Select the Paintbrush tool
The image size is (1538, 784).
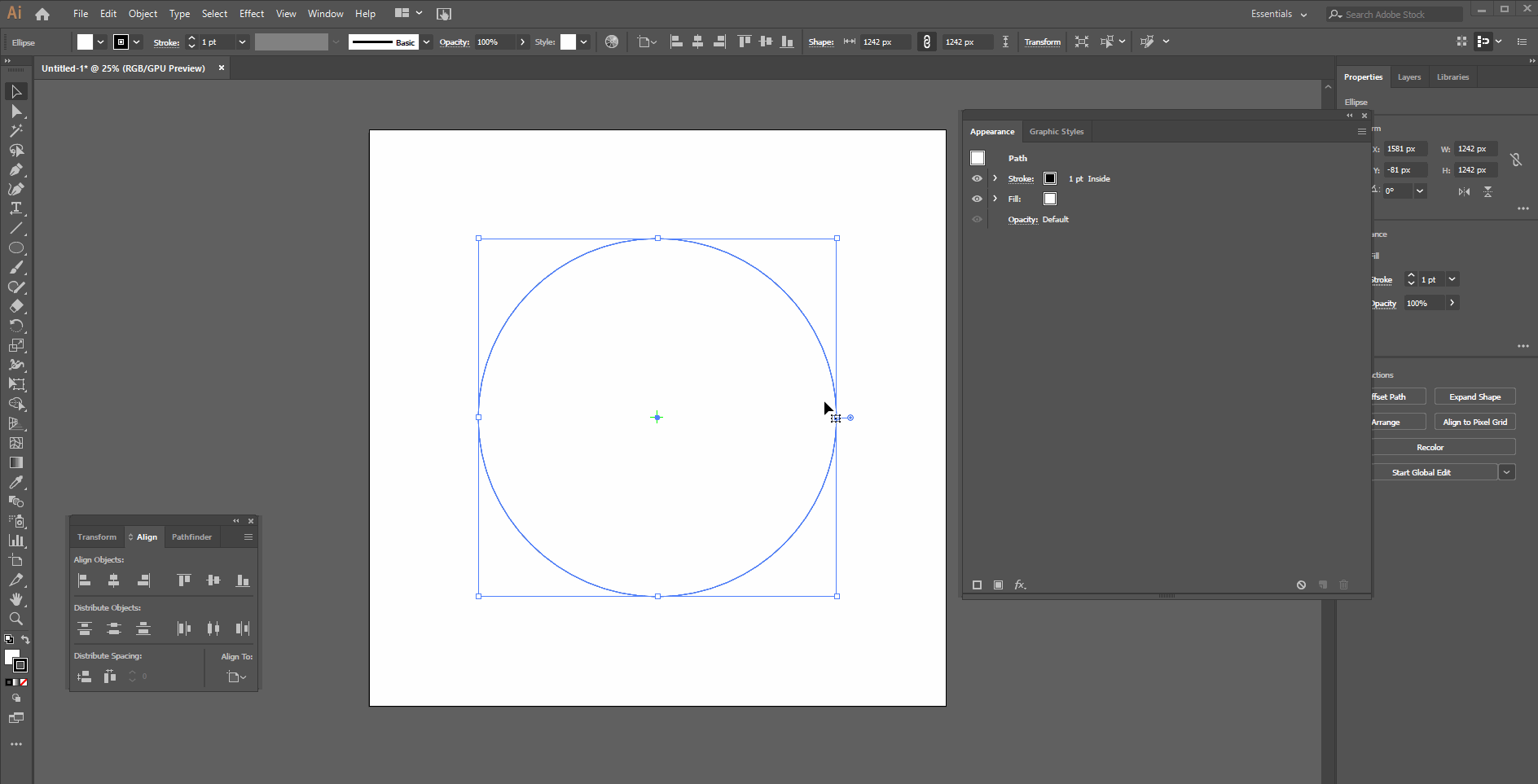tap(16, 268)
